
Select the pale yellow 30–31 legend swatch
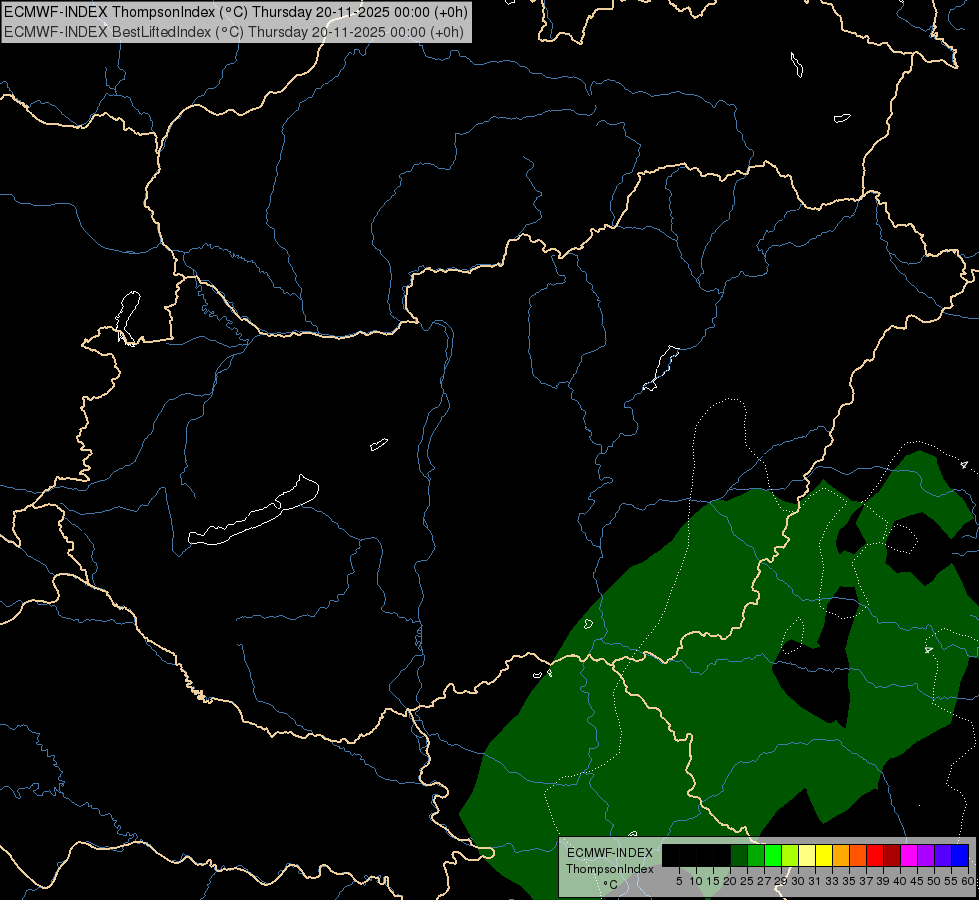807,855
